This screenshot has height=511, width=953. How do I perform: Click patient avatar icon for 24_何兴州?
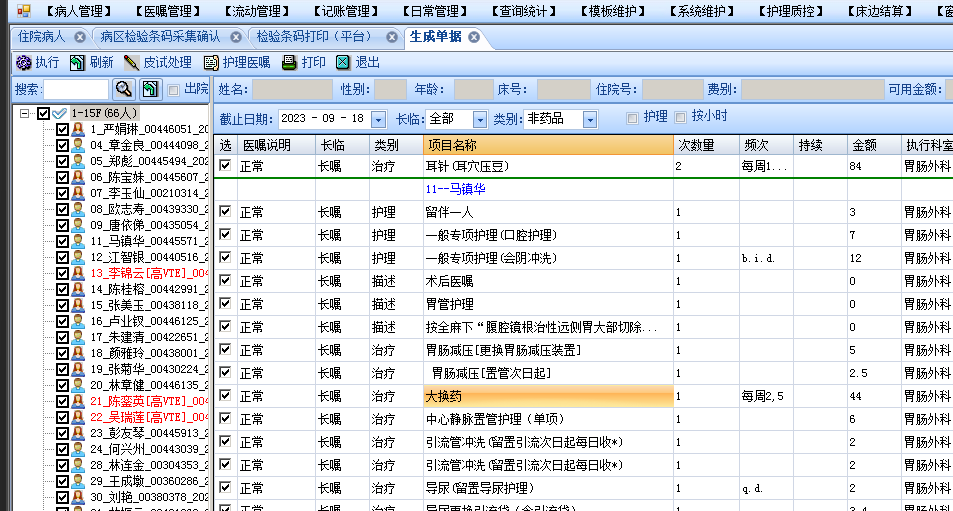(78, 449)
